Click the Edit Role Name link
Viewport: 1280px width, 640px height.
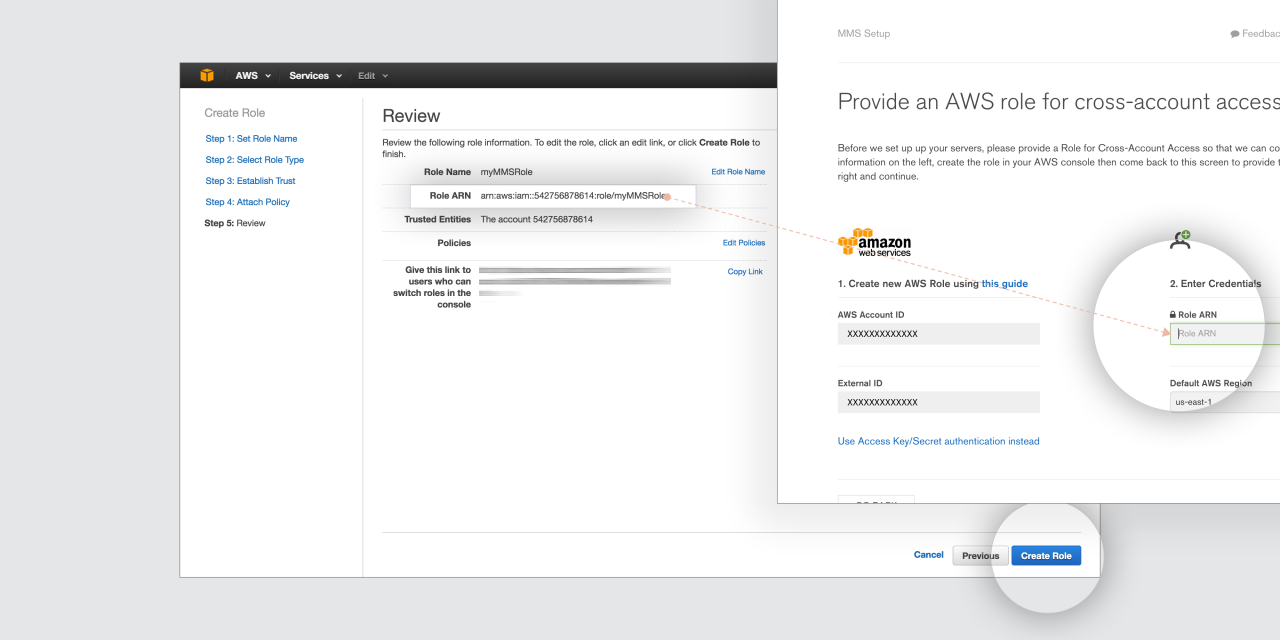pos(738,172)
